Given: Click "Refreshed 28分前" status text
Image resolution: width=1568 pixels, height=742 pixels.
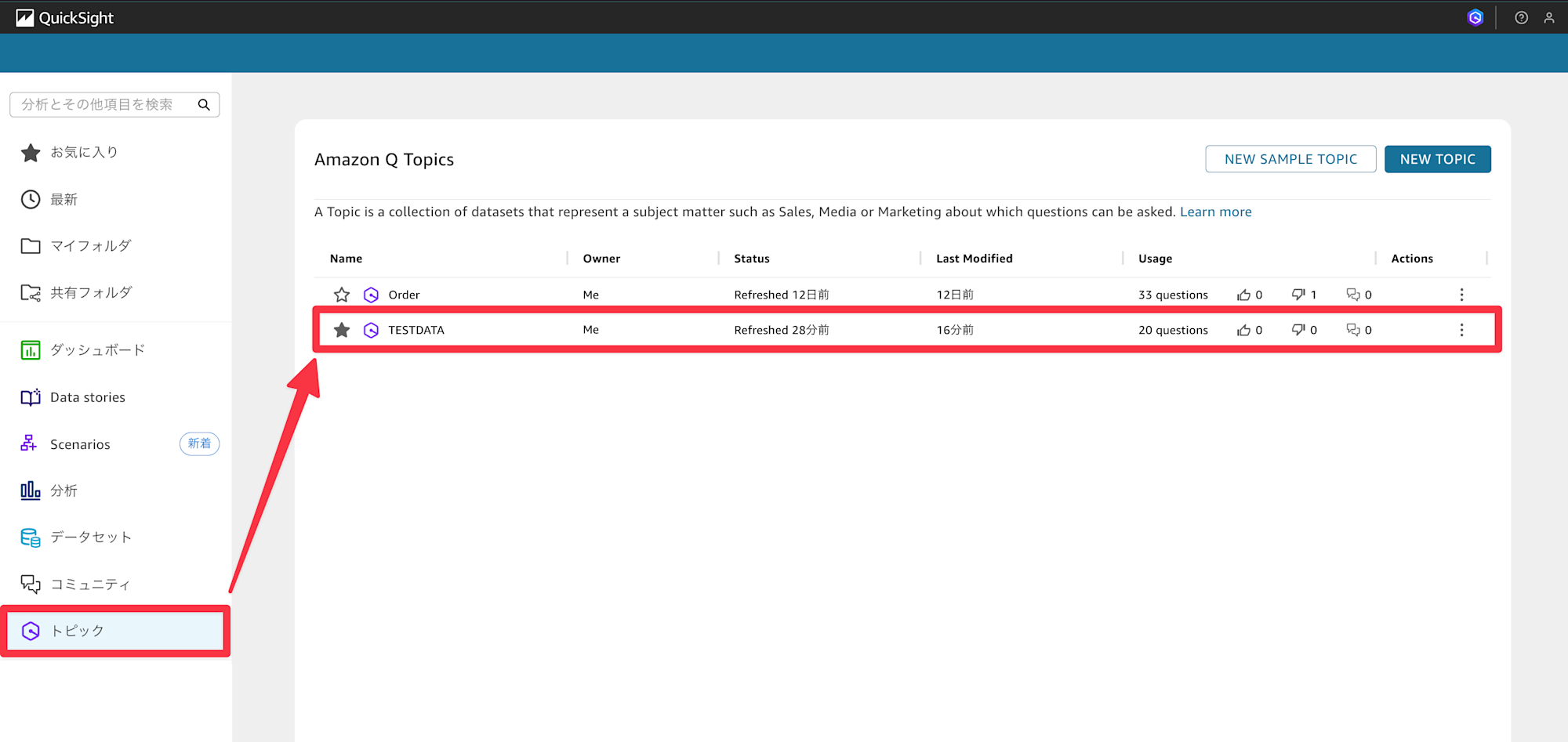Looking at the screenshot, I should tap(782, 330).
